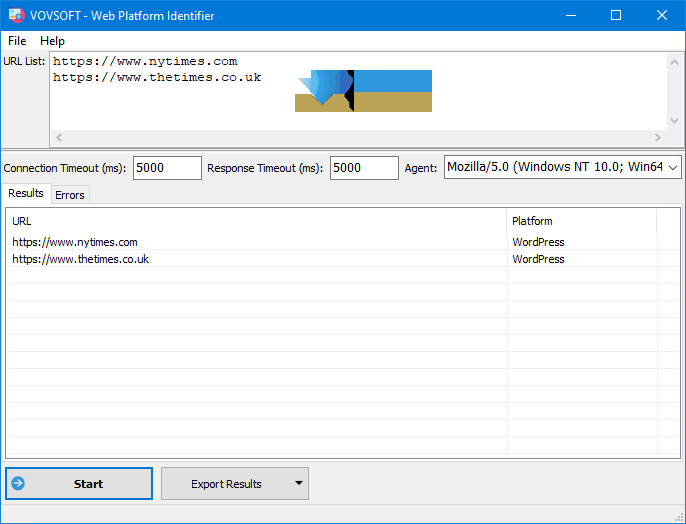Click the Start button
Viewport: 686px width, 524px height.
pos(79,483)
